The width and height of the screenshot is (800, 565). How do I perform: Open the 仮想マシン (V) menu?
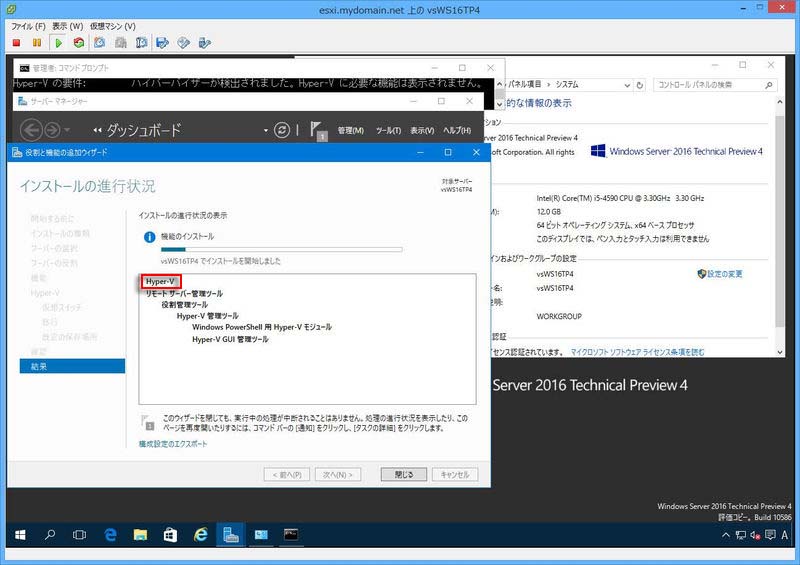point(112,26)
